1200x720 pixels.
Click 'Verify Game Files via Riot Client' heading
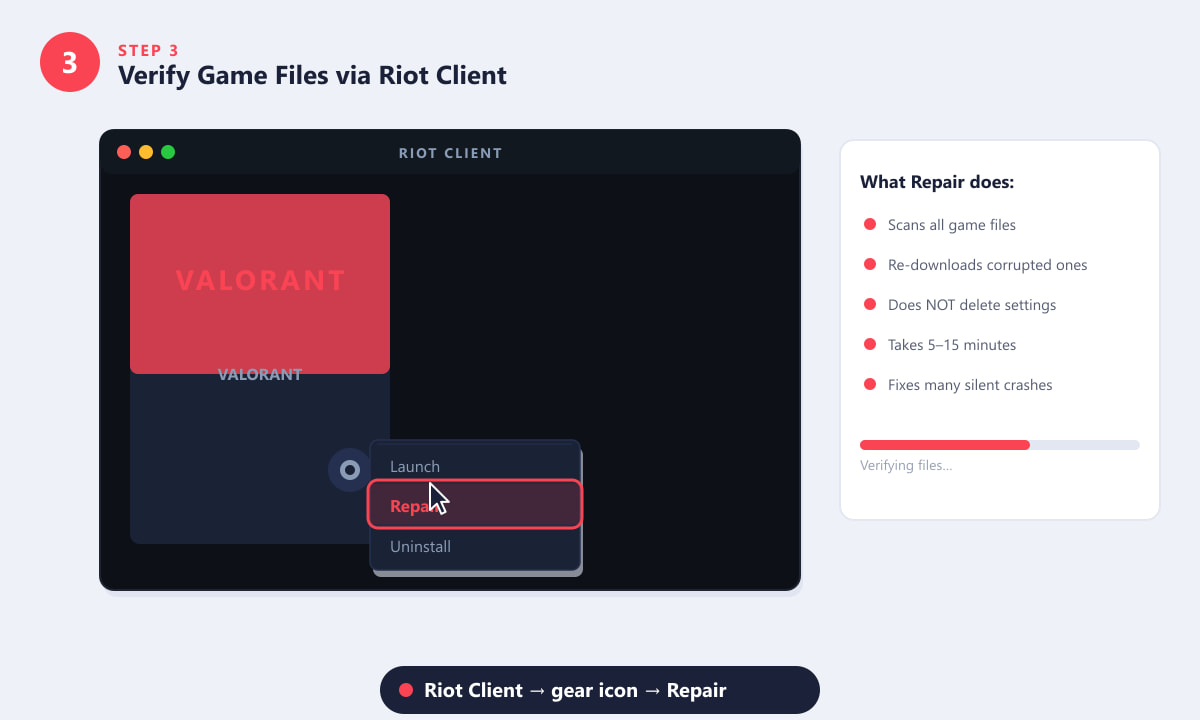[312, 75]
